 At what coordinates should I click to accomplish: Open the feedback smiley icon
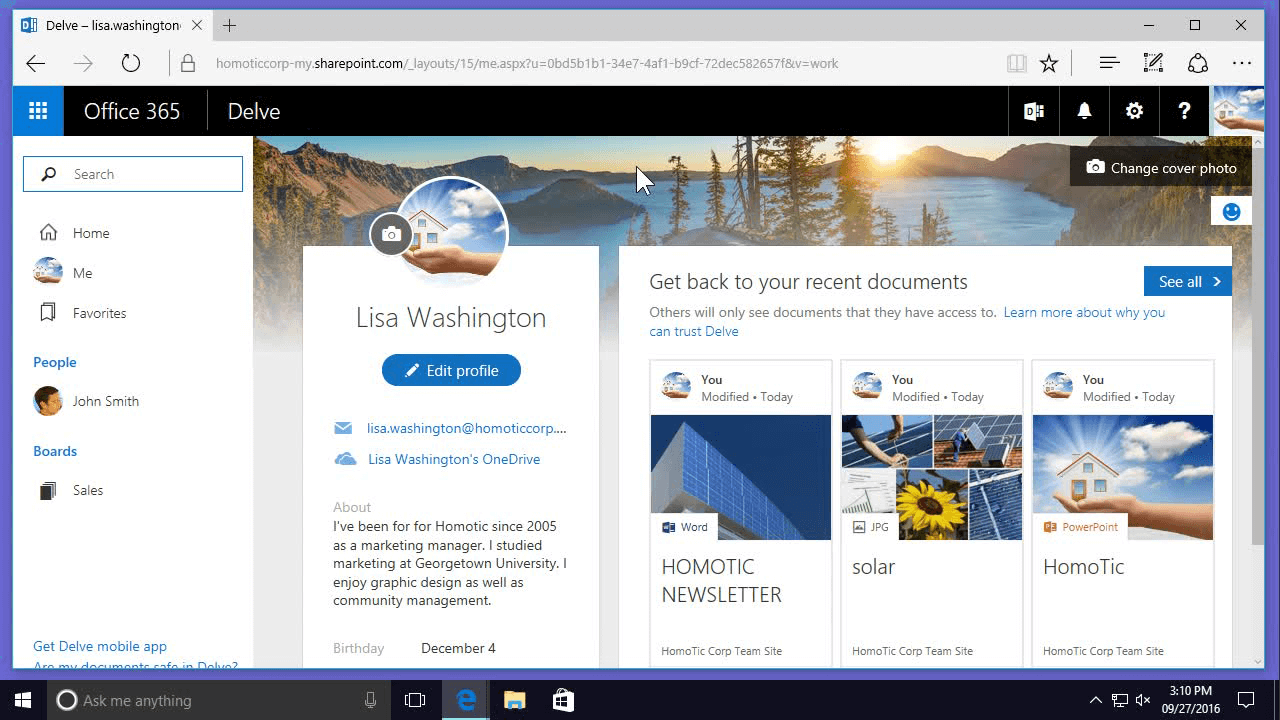pos(1231,210)
